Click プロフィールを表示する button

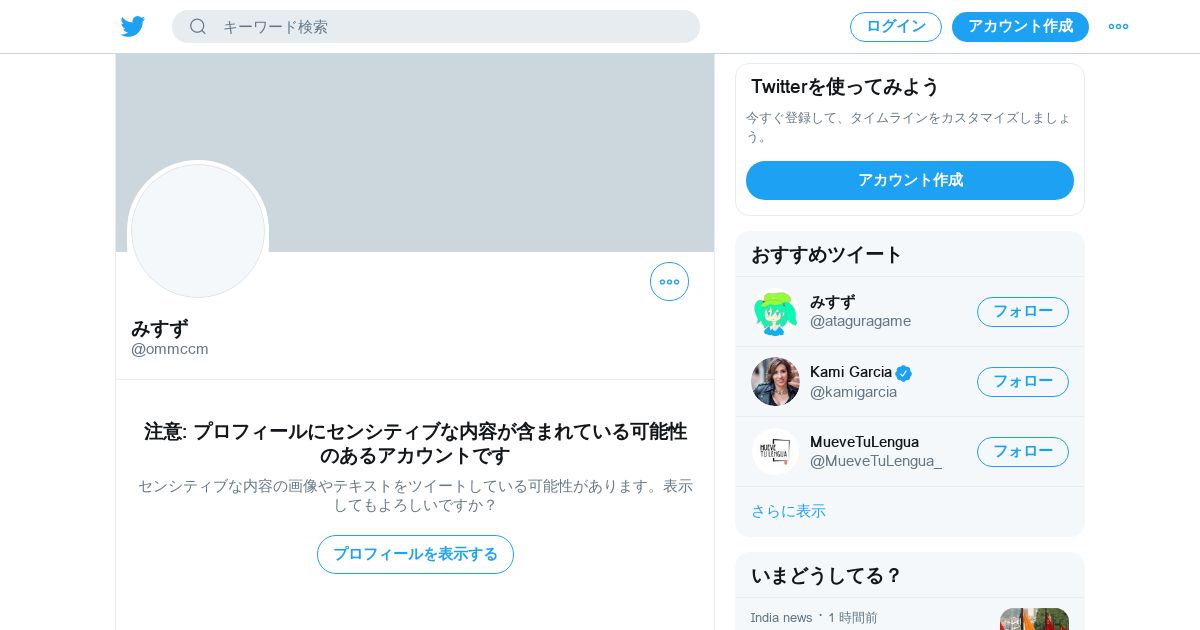(x=415, y=554)
